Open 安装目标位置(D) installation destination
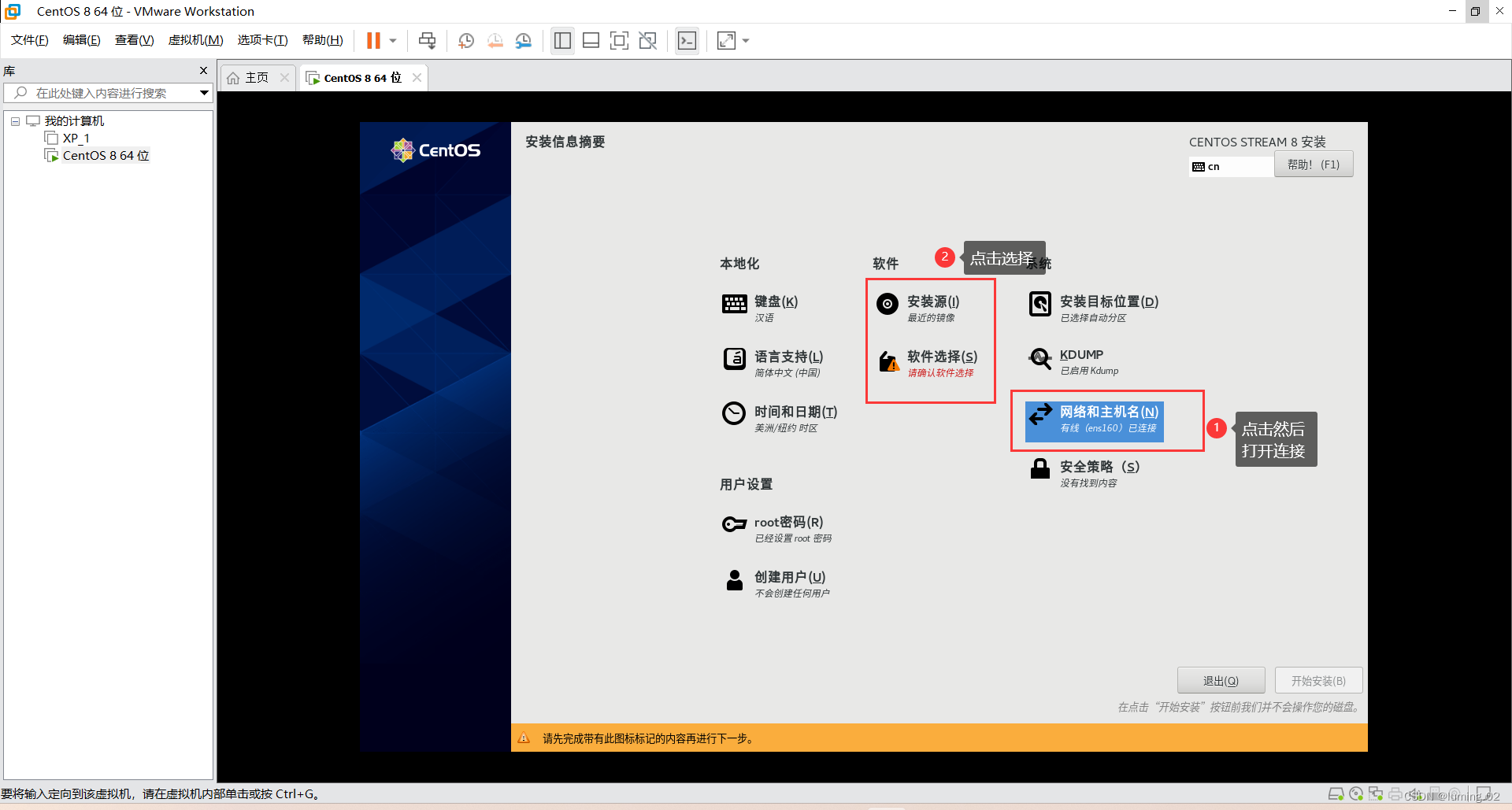Viewport: 1512px width, 810px height. click(1094, 308)
